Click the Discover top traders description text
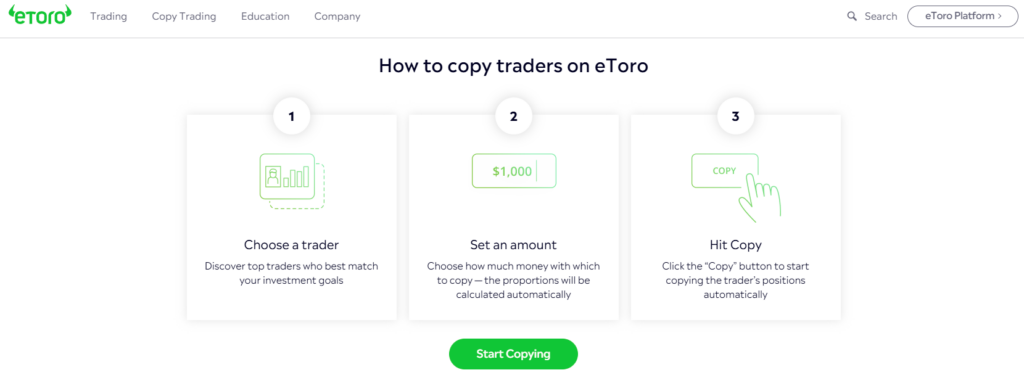This screenshot has width=1024, height=383. coord(291,274)
